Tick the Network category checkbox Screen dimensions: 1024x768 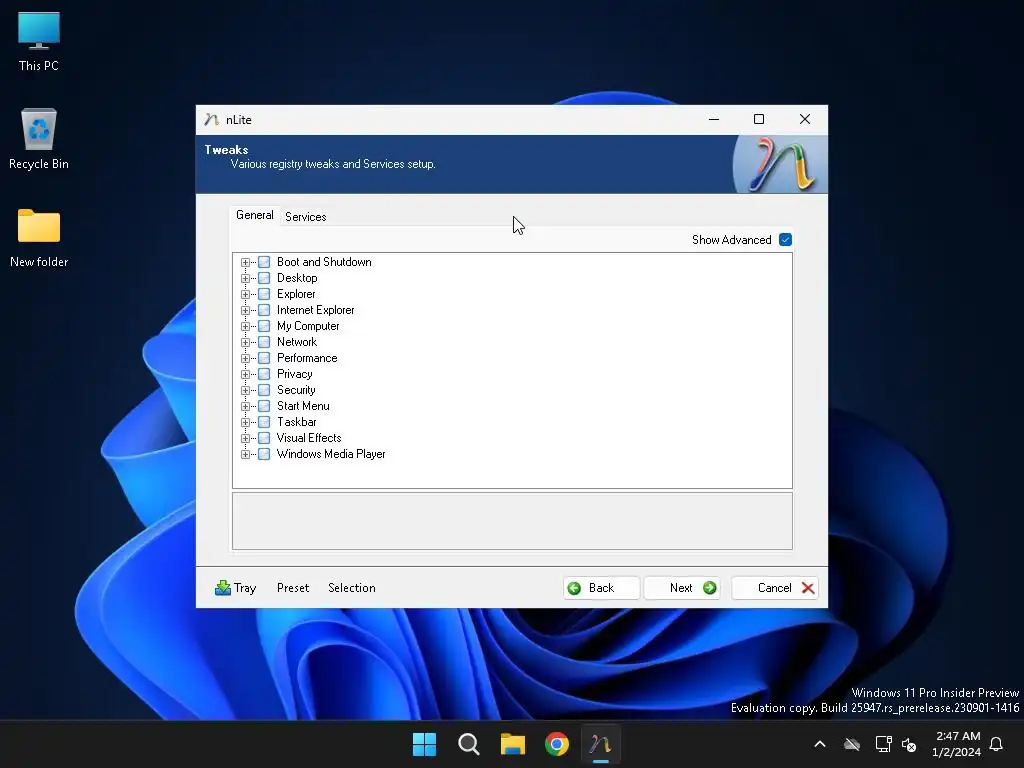[264, 342]
